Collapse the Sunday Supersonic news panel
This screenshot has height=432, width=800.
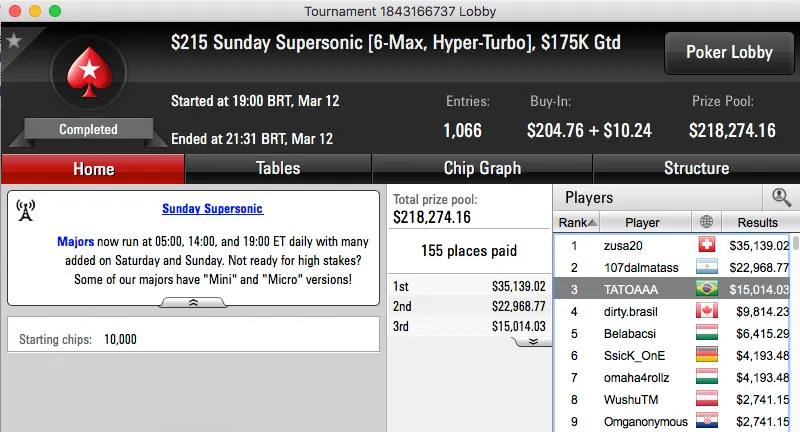[x=193, y=301]
